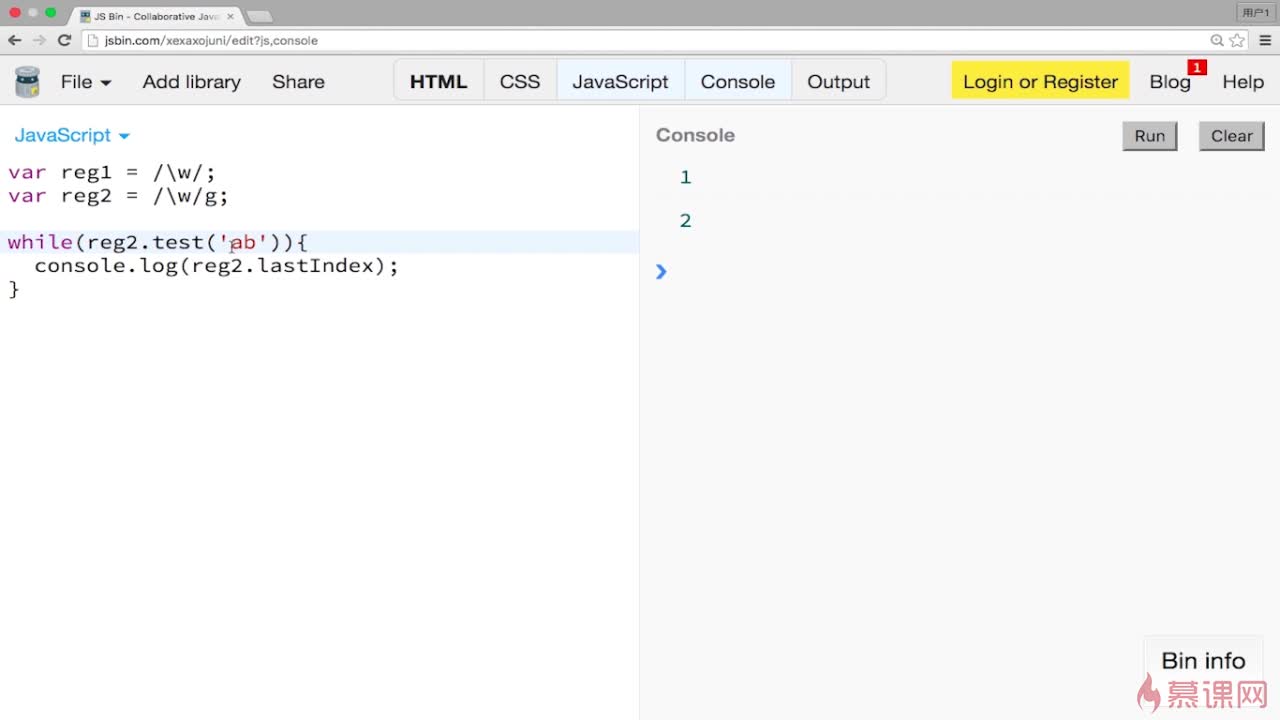Open the Chrome menu icon
Screen dimensions: 1280x720
(x=1265, y=40)
